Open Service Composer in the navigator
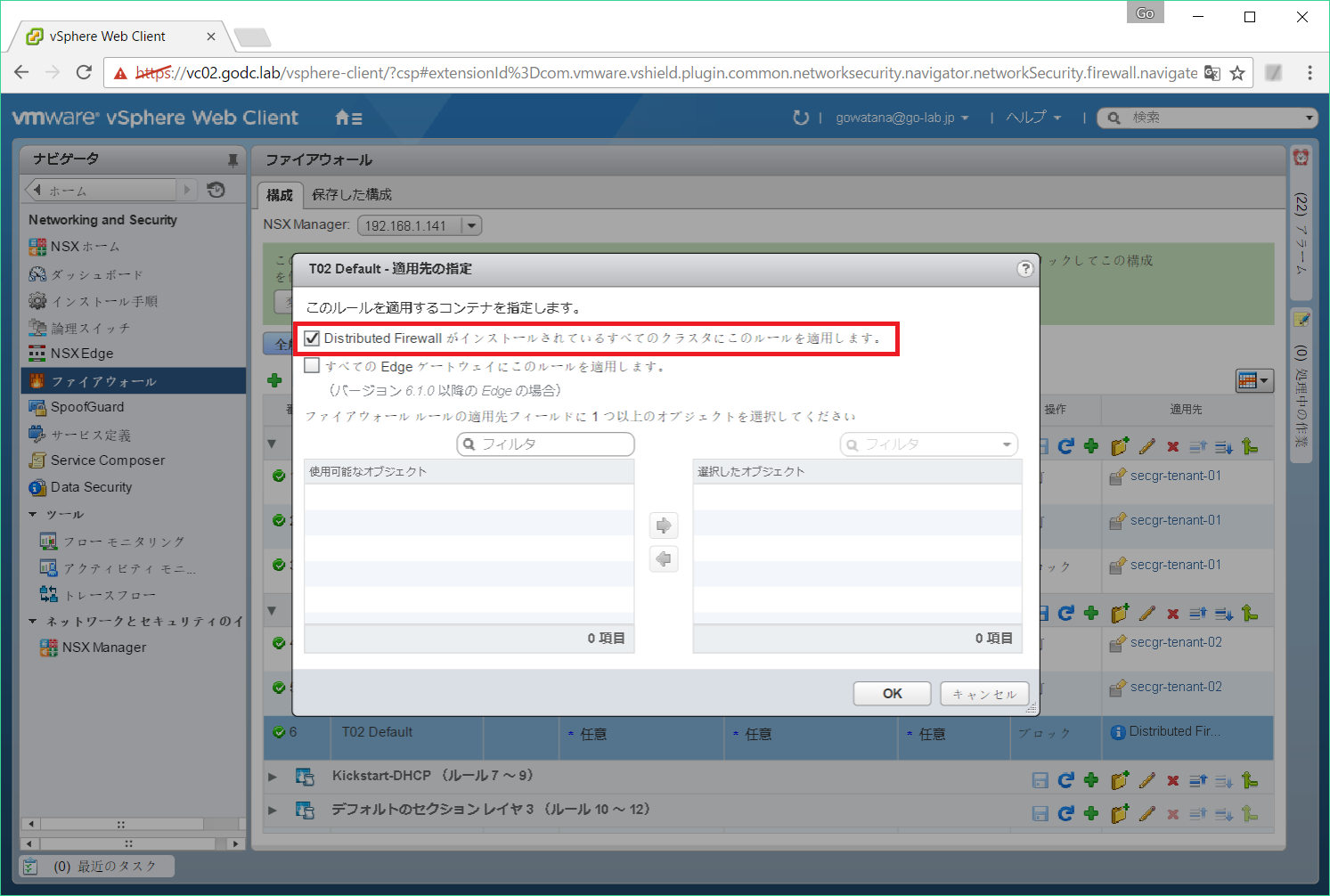 click(x=96, y=460)
